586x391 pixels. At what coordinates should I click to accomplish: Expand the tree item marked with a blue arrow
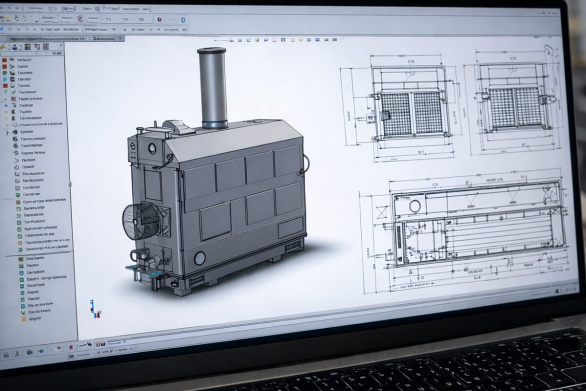pos(6,105)
